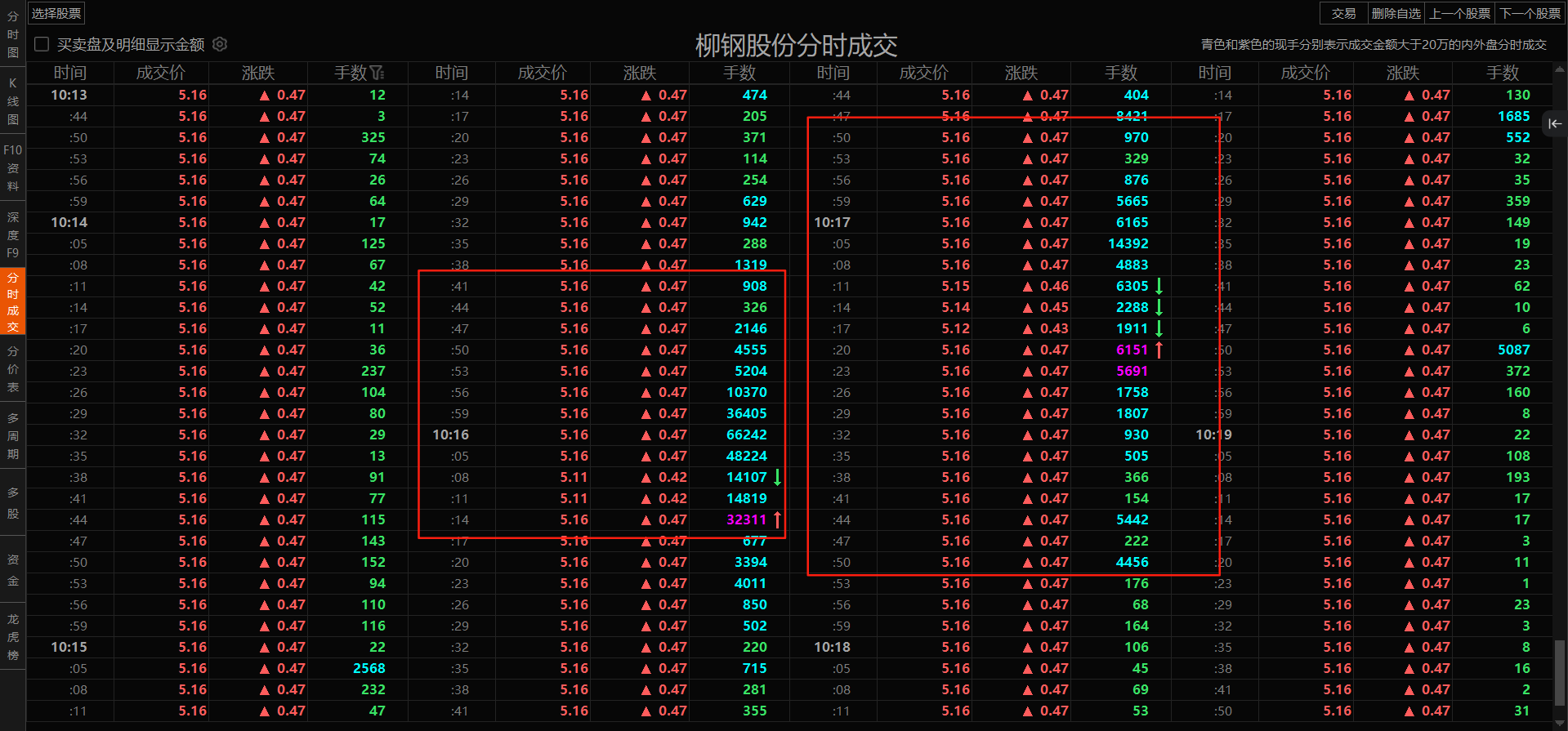Click magenta volume value 32311

746,519
